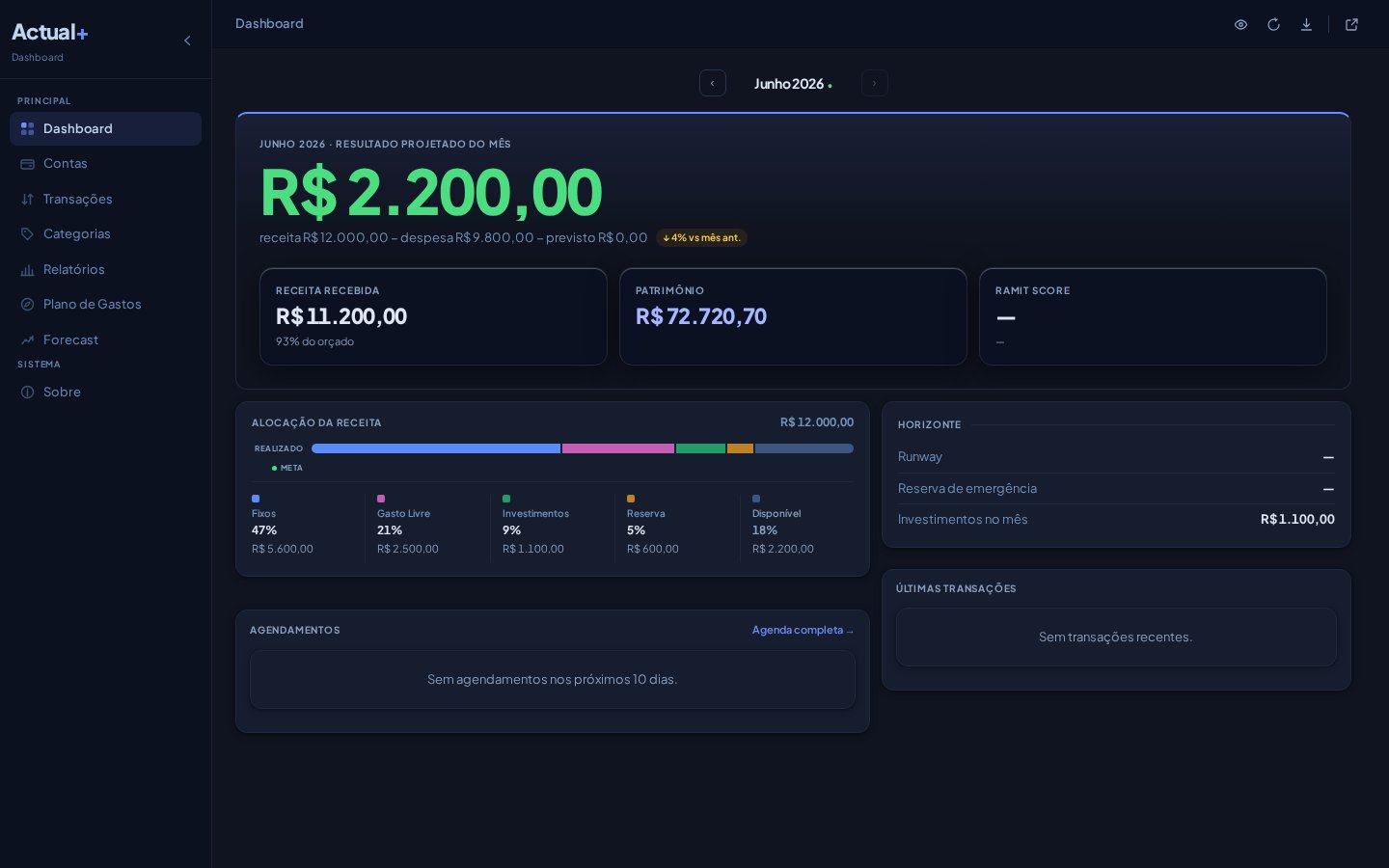This screenshot has width=1389, height=868.
Task: Click the Forecast trend line icon
Action: (27, 339)
